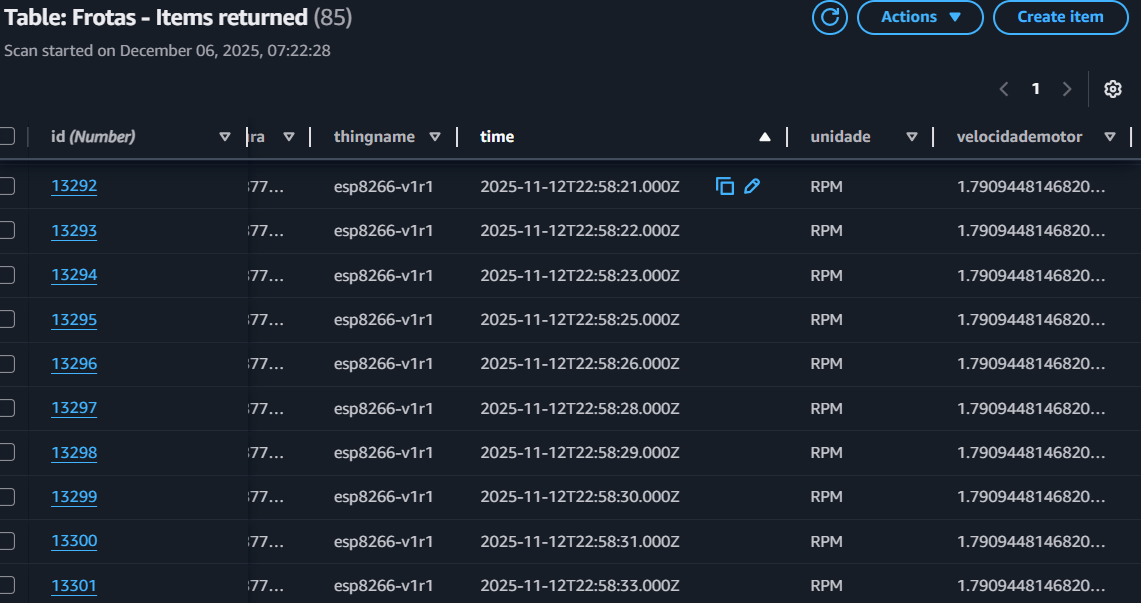Expand thingname column sort menu
The image size is (1141, 603).
435,137
